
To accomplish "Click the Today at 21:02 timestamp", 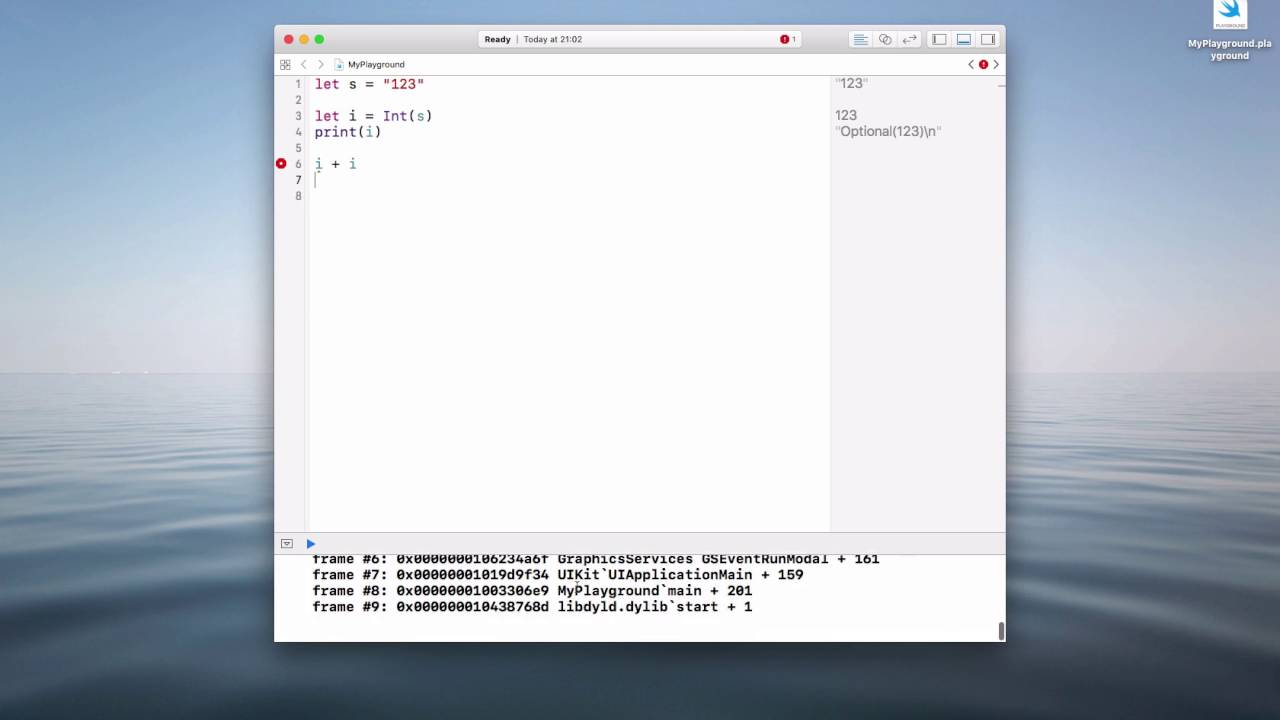I will pyautogui.click(x=552, y=39).
